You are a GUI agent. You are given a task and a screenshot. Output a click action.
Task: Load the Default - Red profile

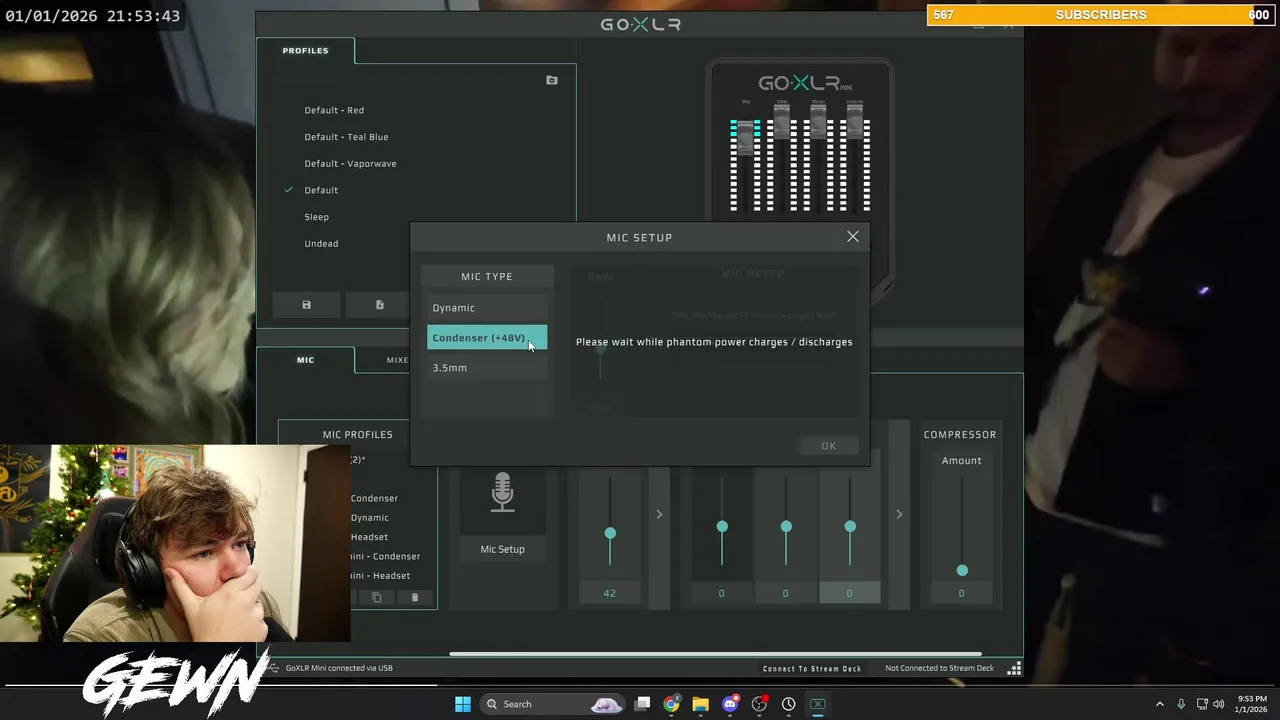point(334,110)
